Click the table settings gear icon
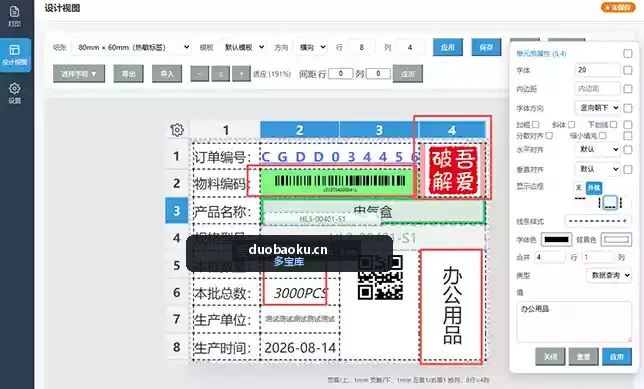 (x=177, y=130)
